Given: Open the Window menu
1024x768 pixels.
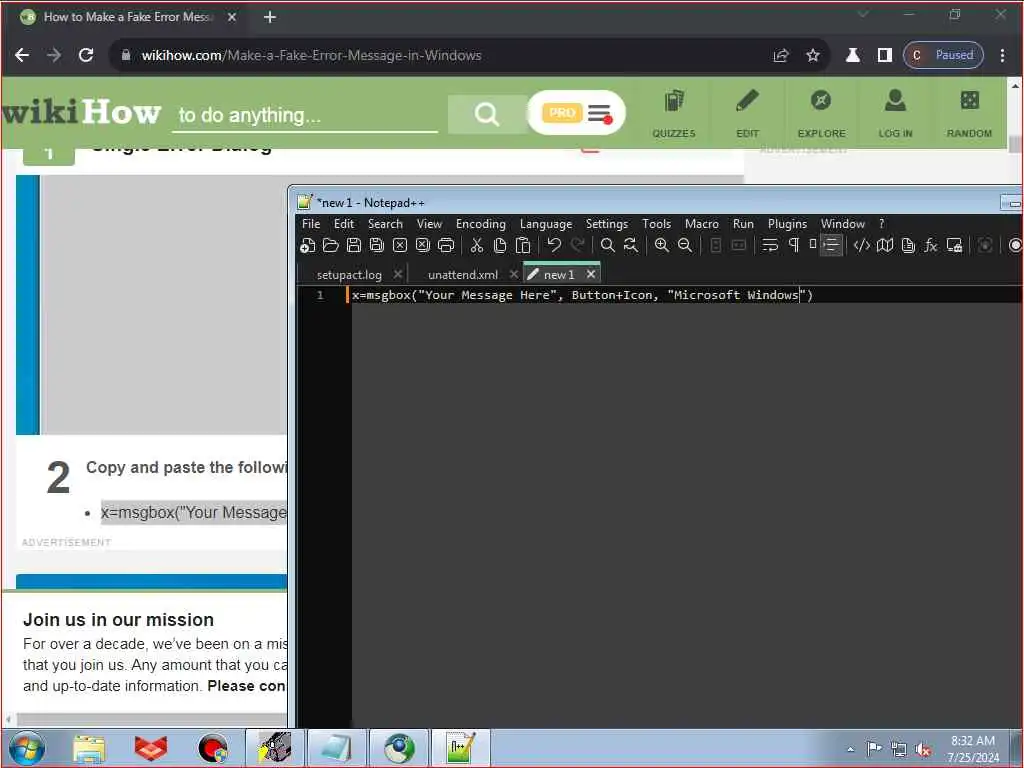Looking at the screenshot, I should coord(843,224).
